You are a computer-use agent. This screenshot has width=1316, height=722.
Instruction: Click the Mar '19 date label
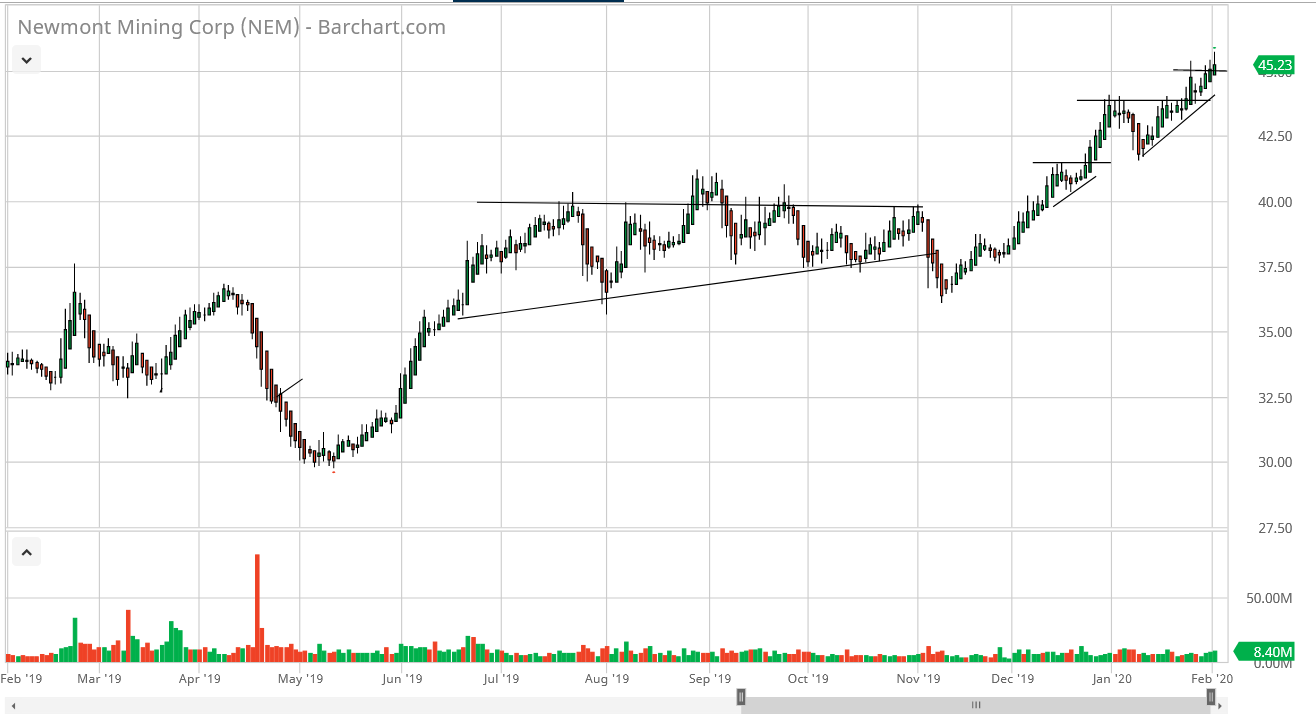click(99, 679)
